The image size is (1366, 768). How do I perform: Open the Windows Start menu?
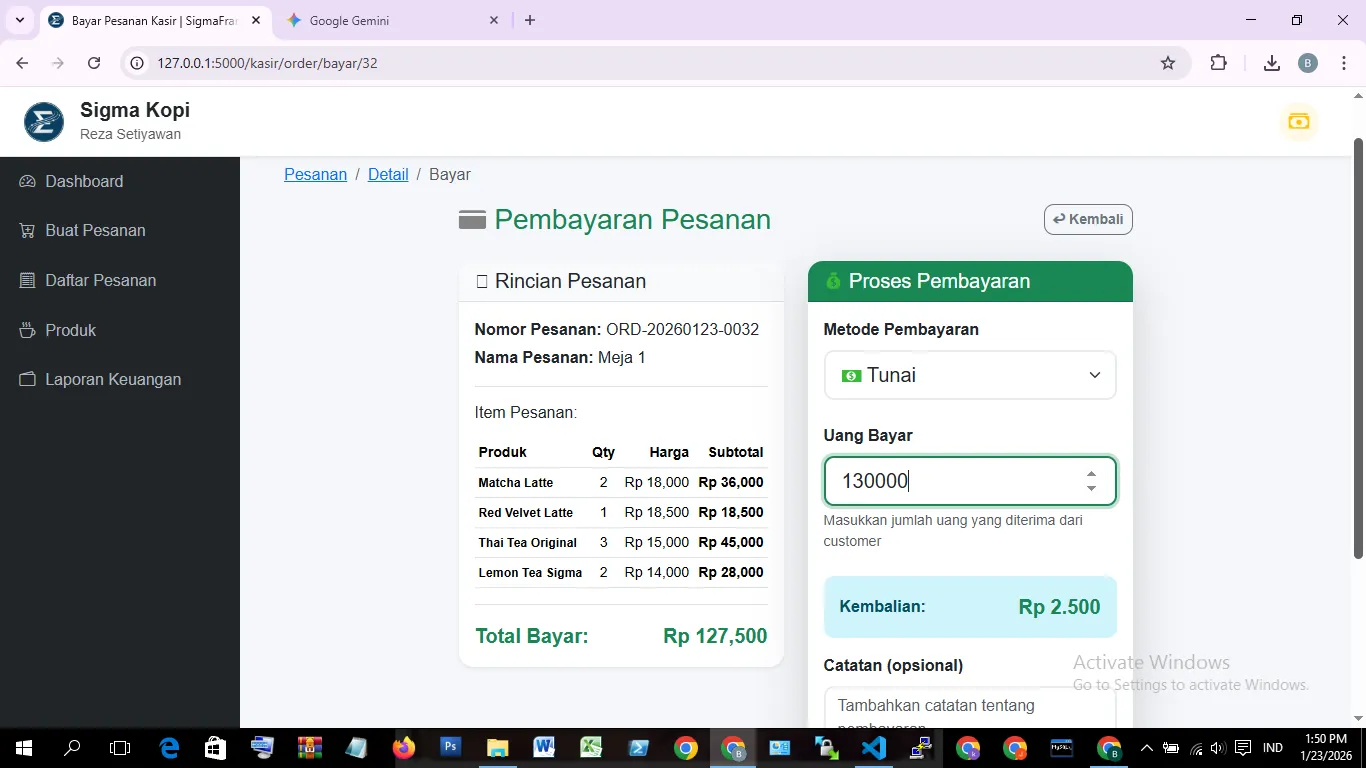23,748
